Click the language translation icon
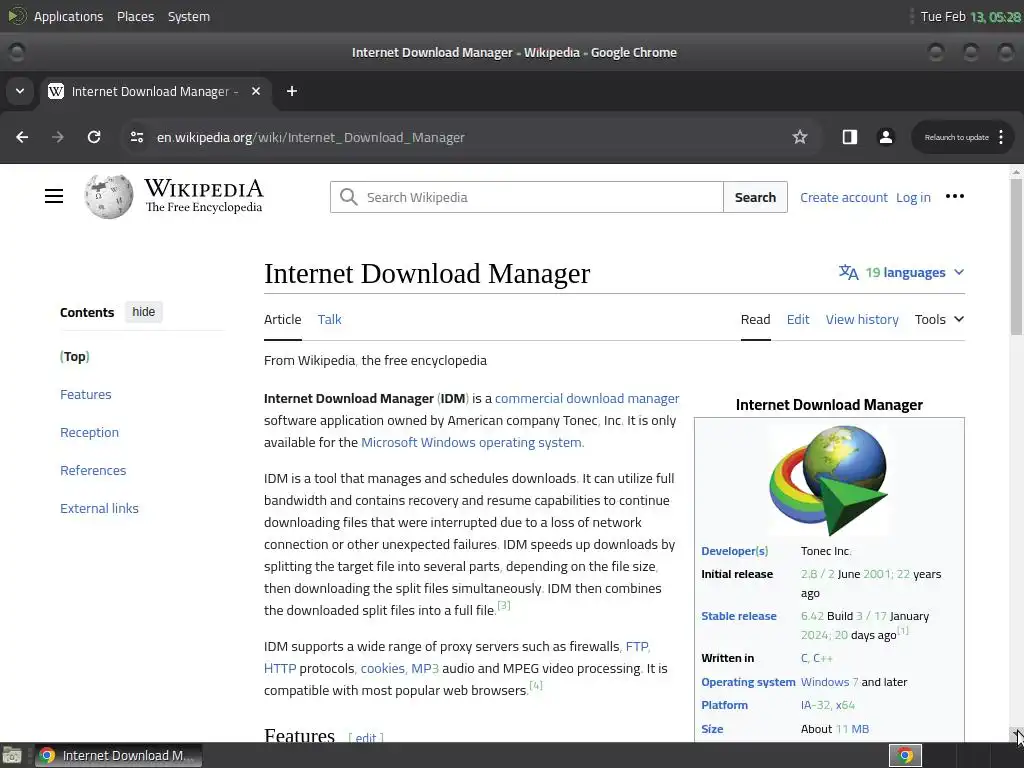Viewport: 1024px width, 768px height. 848,272
